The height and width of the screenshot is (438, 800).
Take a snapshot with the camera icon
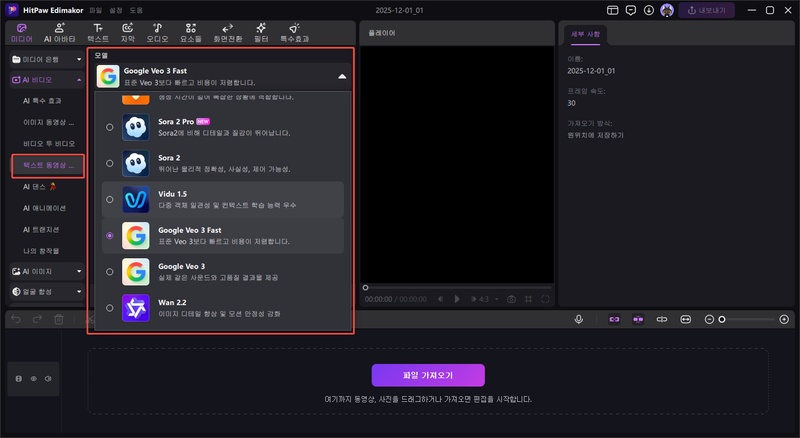click(x=511, y=299)
